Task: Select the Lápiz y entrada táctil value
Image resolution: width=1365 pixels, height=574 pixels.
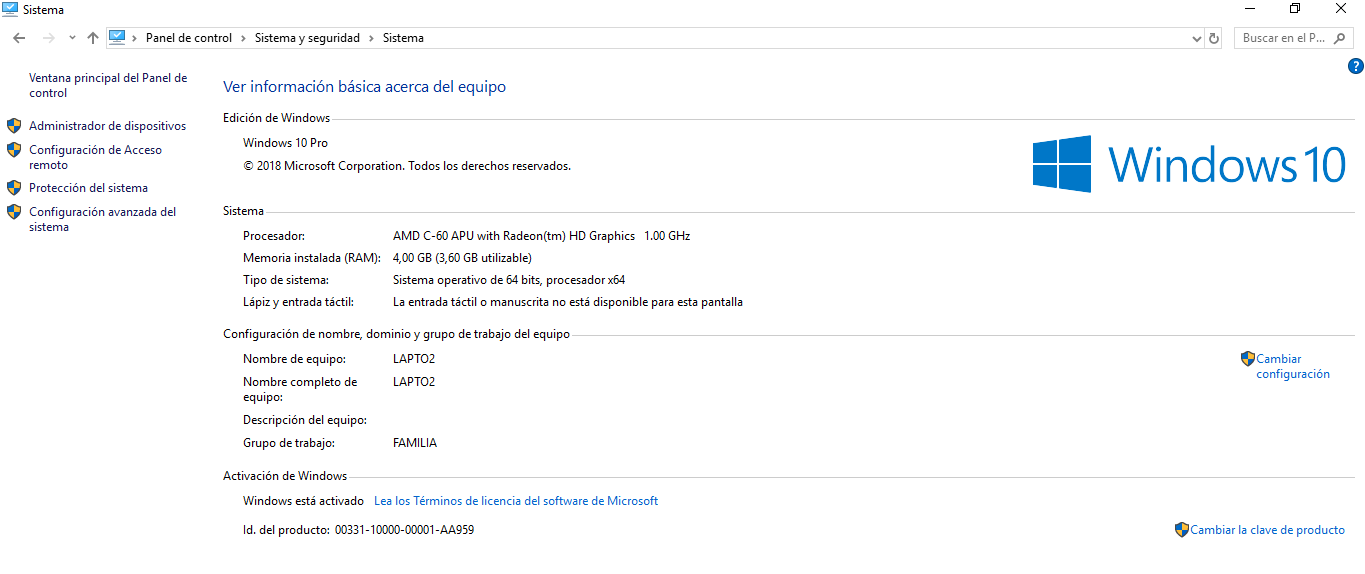Action: pyautogui.click(x=568, y=302)
